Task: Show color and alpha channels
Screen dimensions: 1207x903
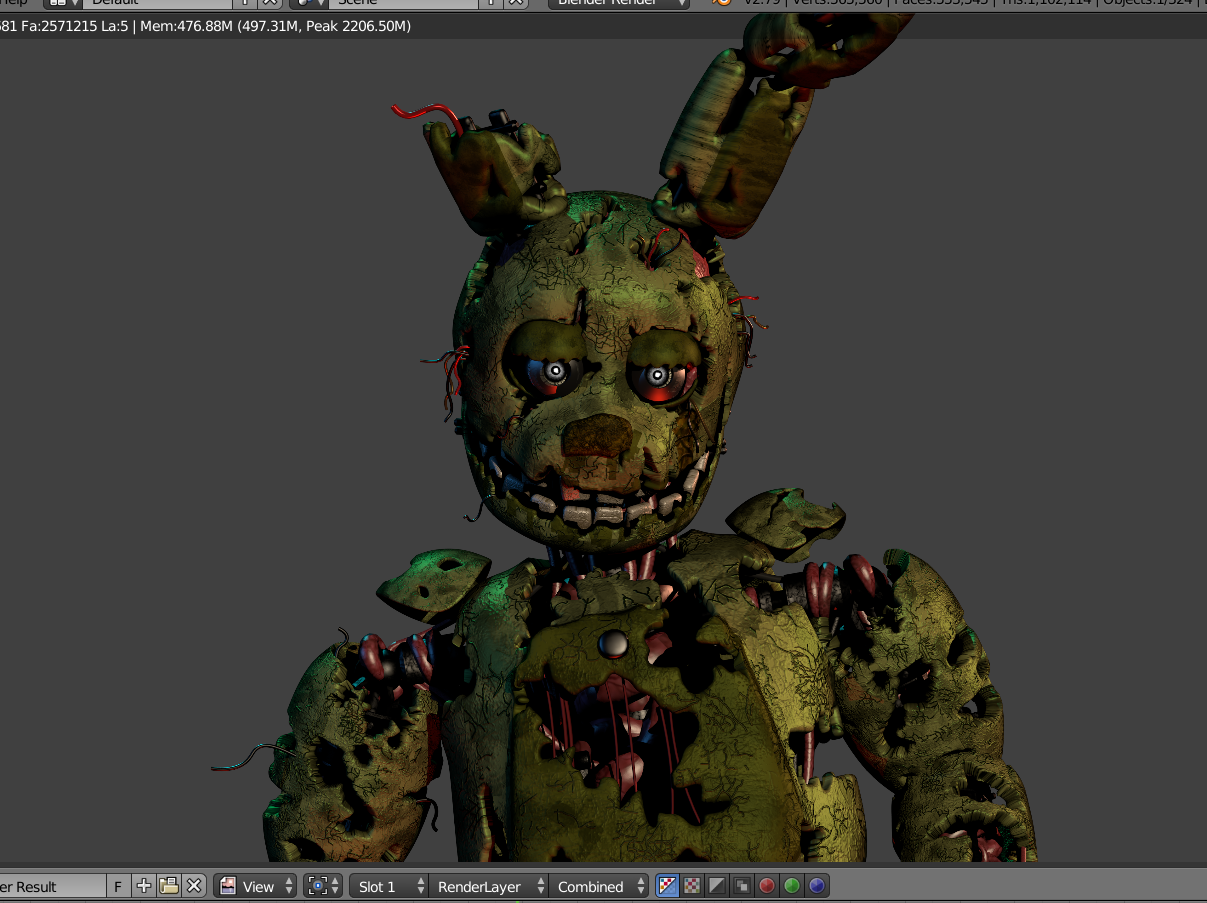Action: coord(667,886)
